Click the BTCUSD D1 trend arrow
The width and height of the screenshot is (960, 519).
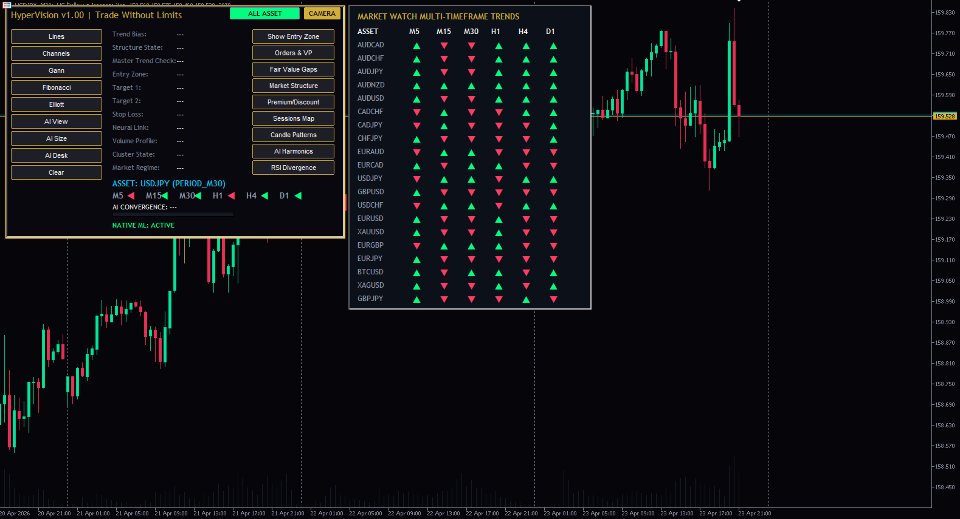point(553,272)
